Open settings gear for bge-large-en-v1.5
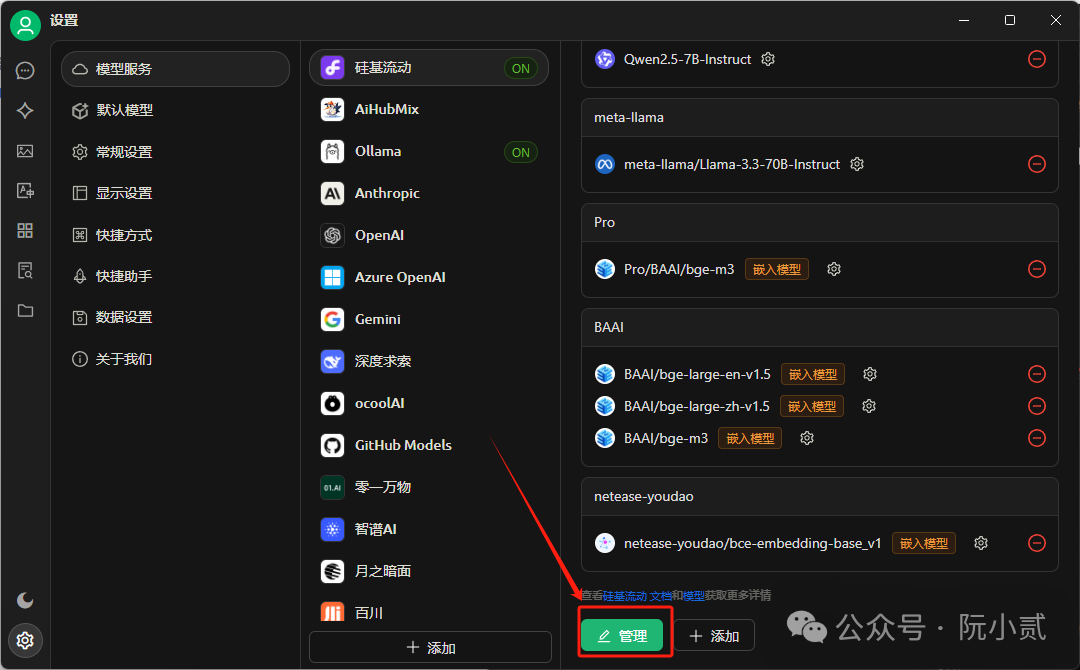Viewport: 1080px width, 670px height. point(870,374)
